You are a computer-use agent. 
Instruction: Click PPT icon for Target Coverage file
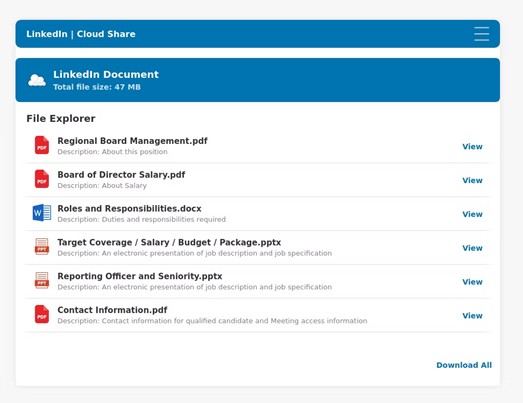tap(42, 247)
